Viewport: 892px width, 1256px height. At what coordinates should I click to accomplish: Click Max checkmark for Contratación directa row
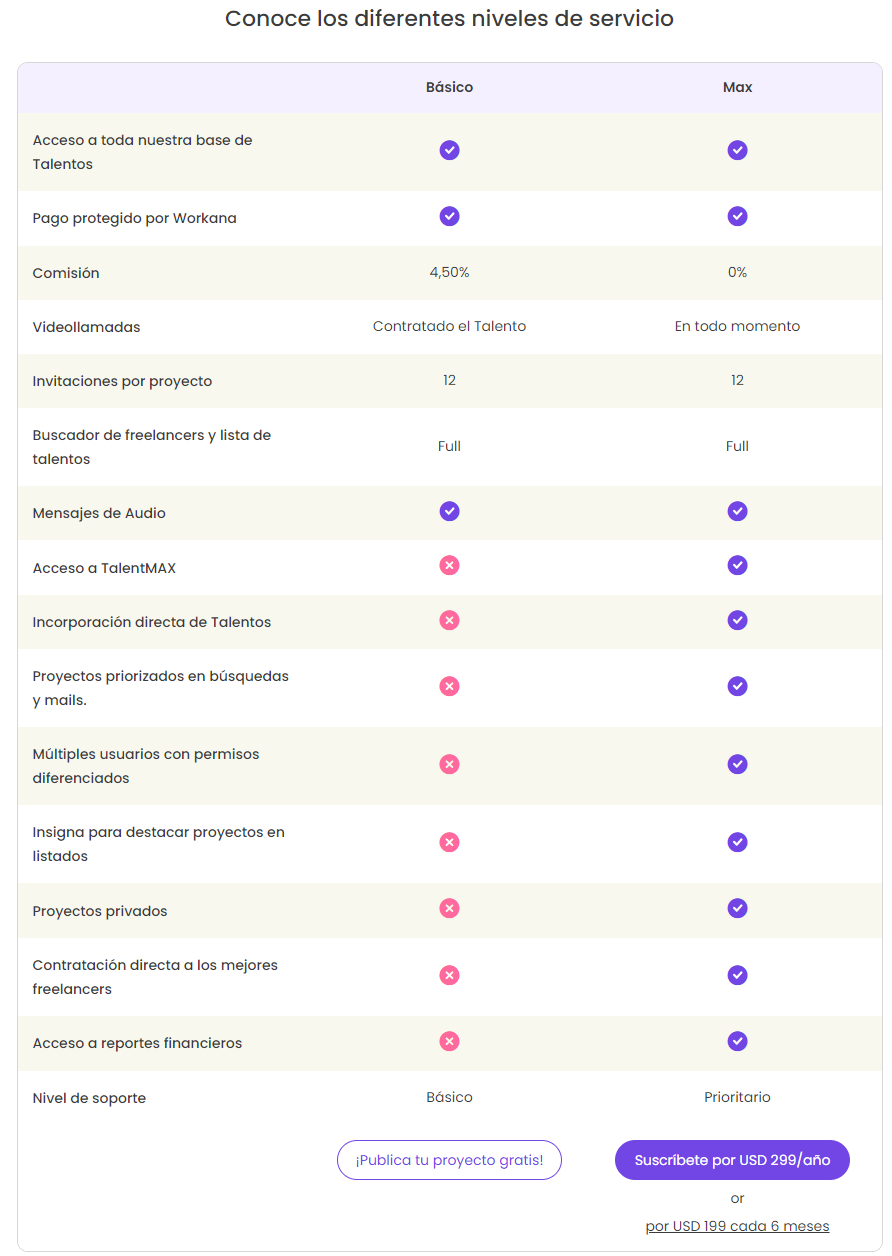[x=737, y=975]
